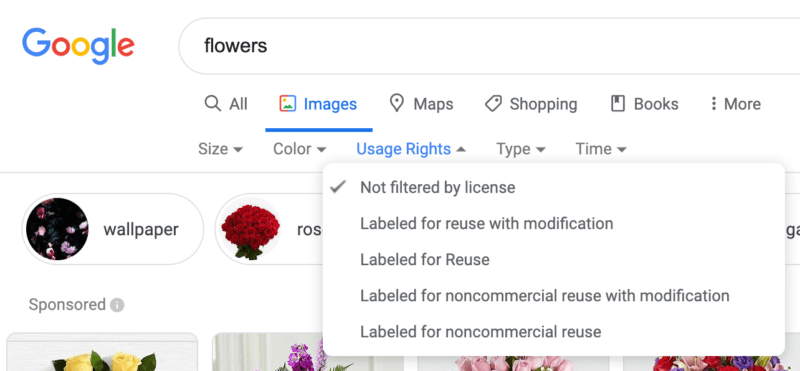Switch to the All search tab
The width and height of the screenshot is (800, 371).
coord(226,104)
